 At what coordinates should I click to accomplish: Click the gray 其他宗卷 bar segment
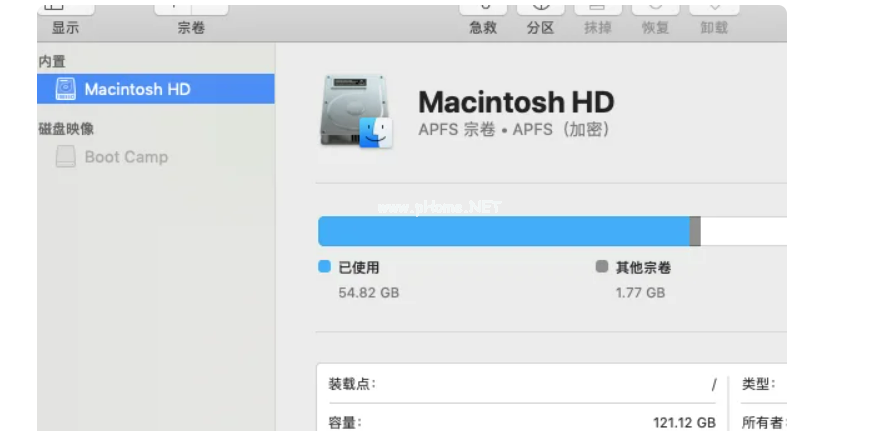(x=695, y=231)
